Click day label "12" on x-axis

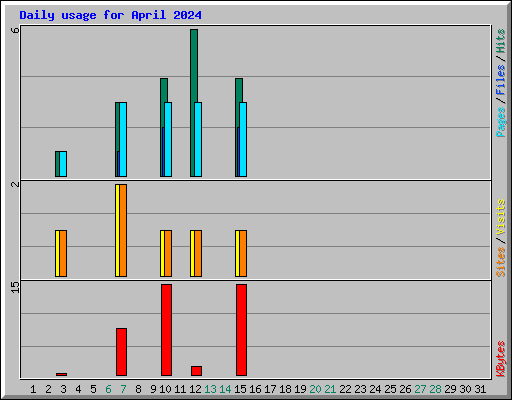coord(195,389)
